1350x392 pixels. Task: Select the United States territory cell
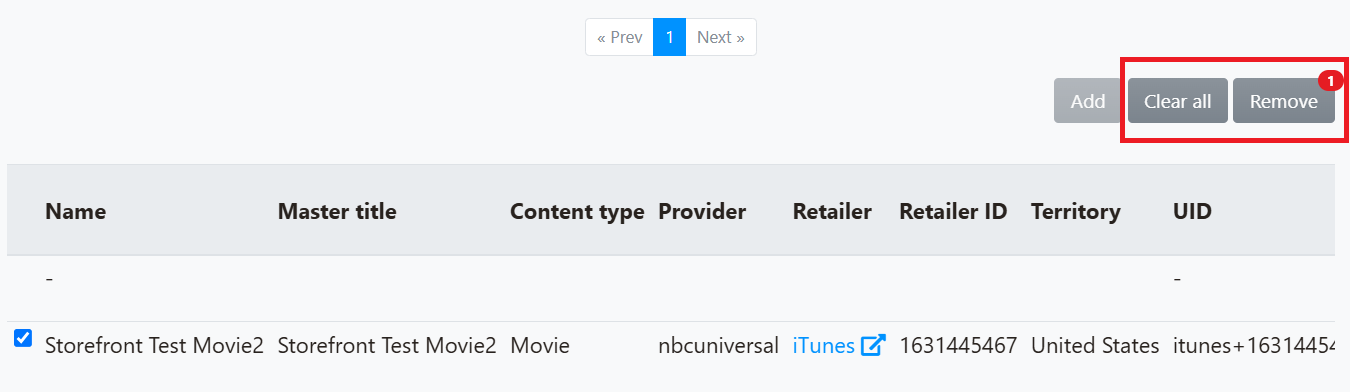point(1095,346)
